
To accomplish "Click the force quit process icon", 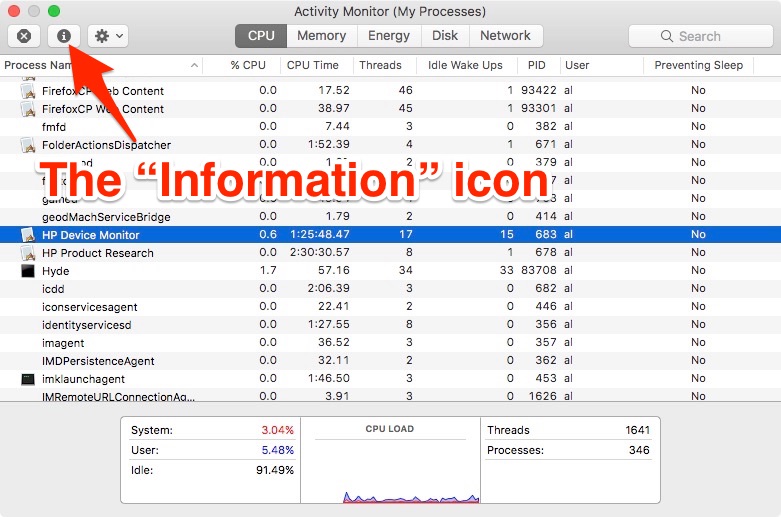I will (24, 36).
